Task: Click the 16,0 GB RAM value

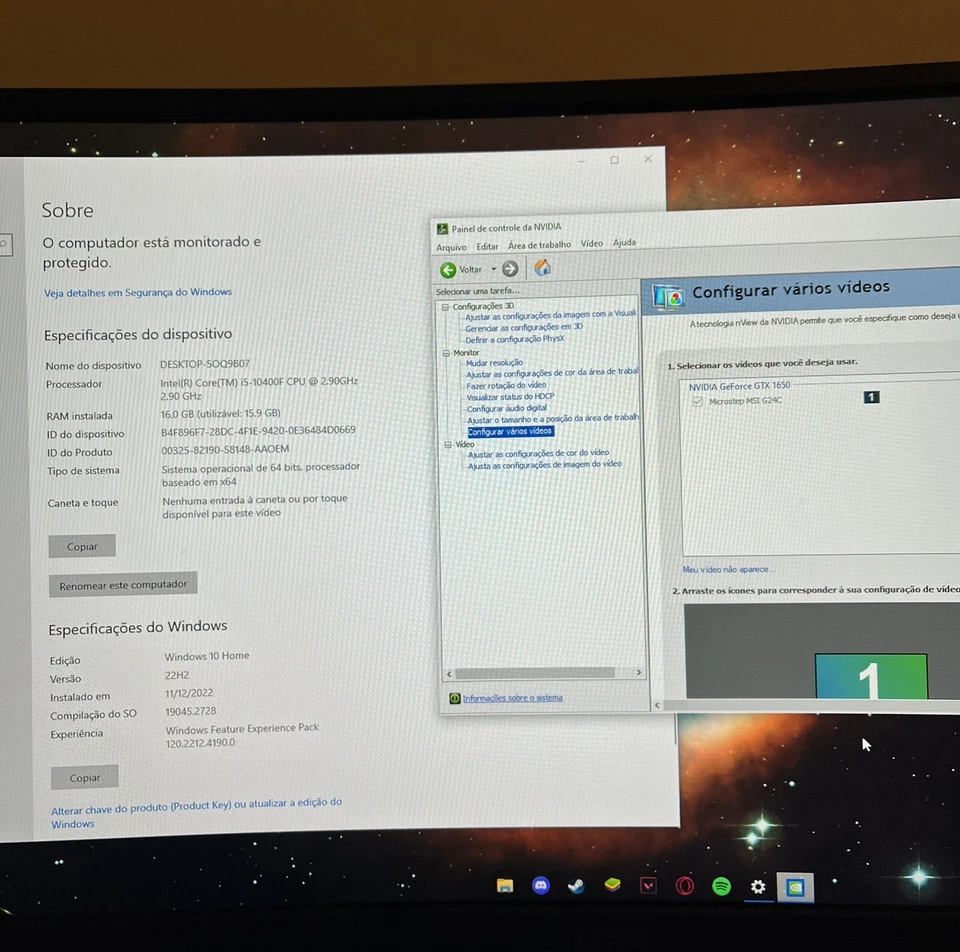Action: (x=220, y=414)
